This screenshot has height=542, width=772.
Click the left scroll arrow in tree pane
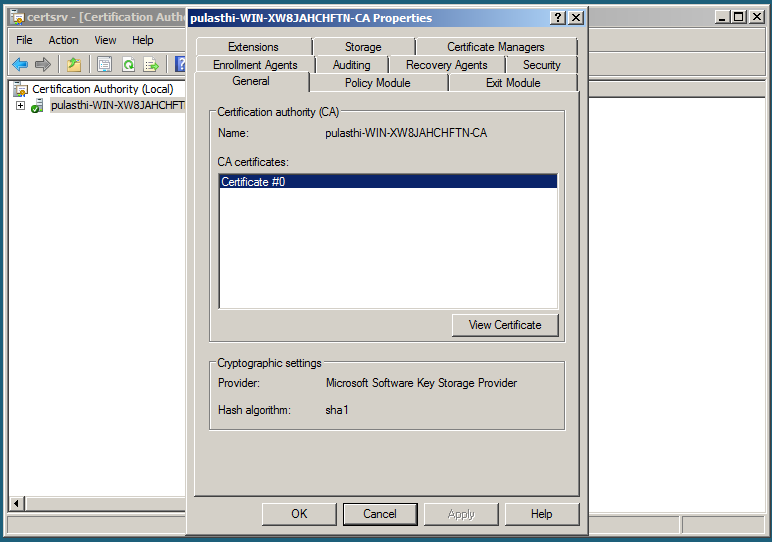tap(17, 503)
